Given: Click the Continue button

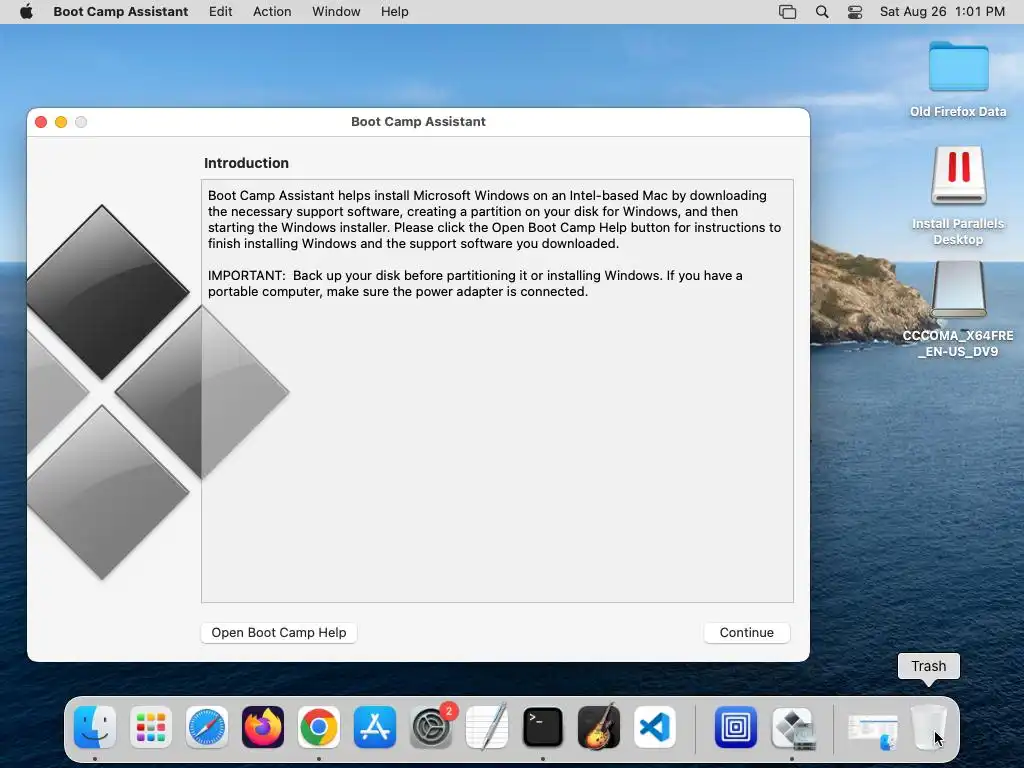Looking at the screenshot, I should pyautogui.click(x=746, y=632).
